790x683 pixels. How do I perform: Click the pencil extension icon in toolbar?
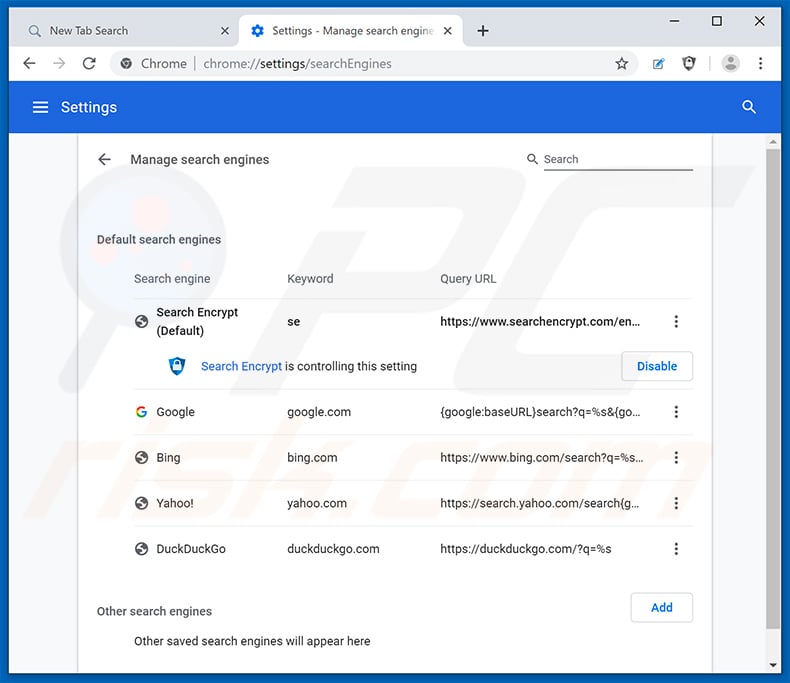click(658, 63)
